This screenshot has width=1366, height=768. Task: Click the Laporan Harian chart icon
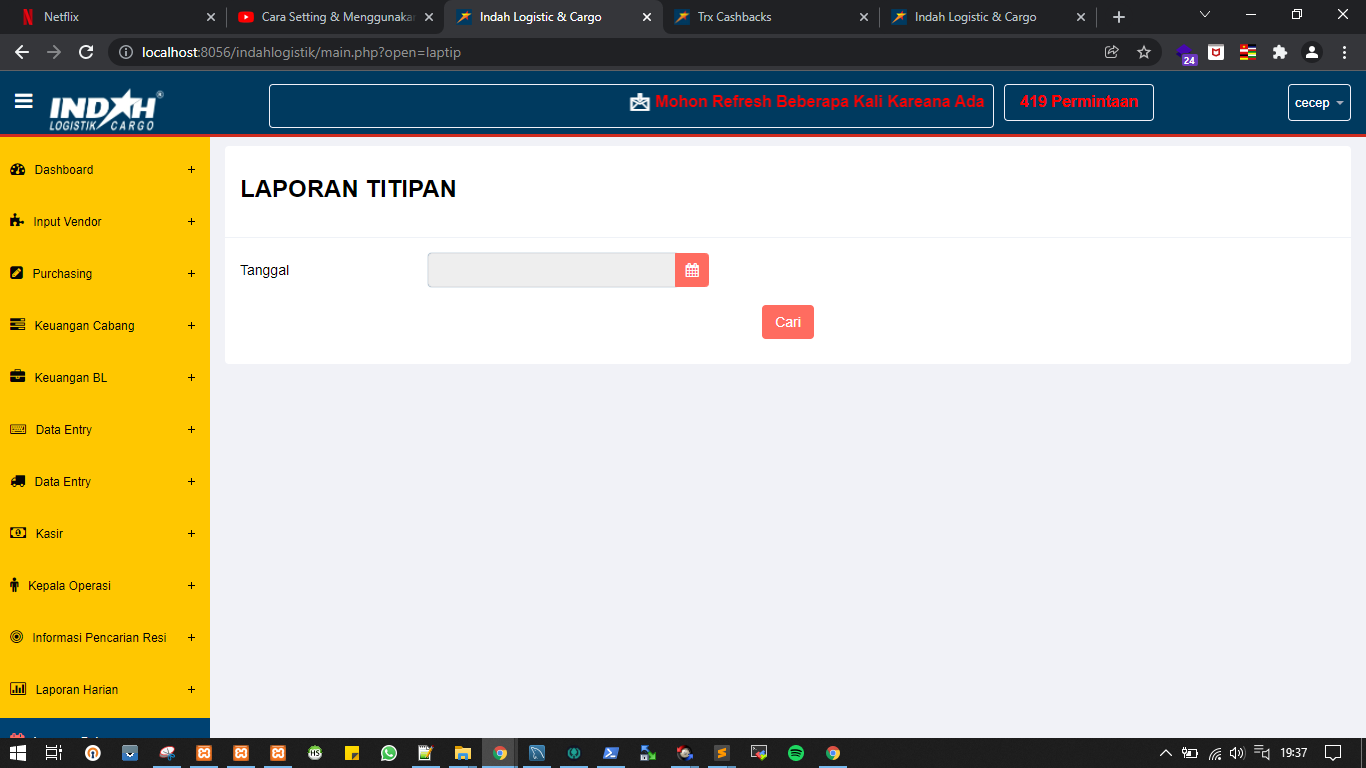point(17,689)
